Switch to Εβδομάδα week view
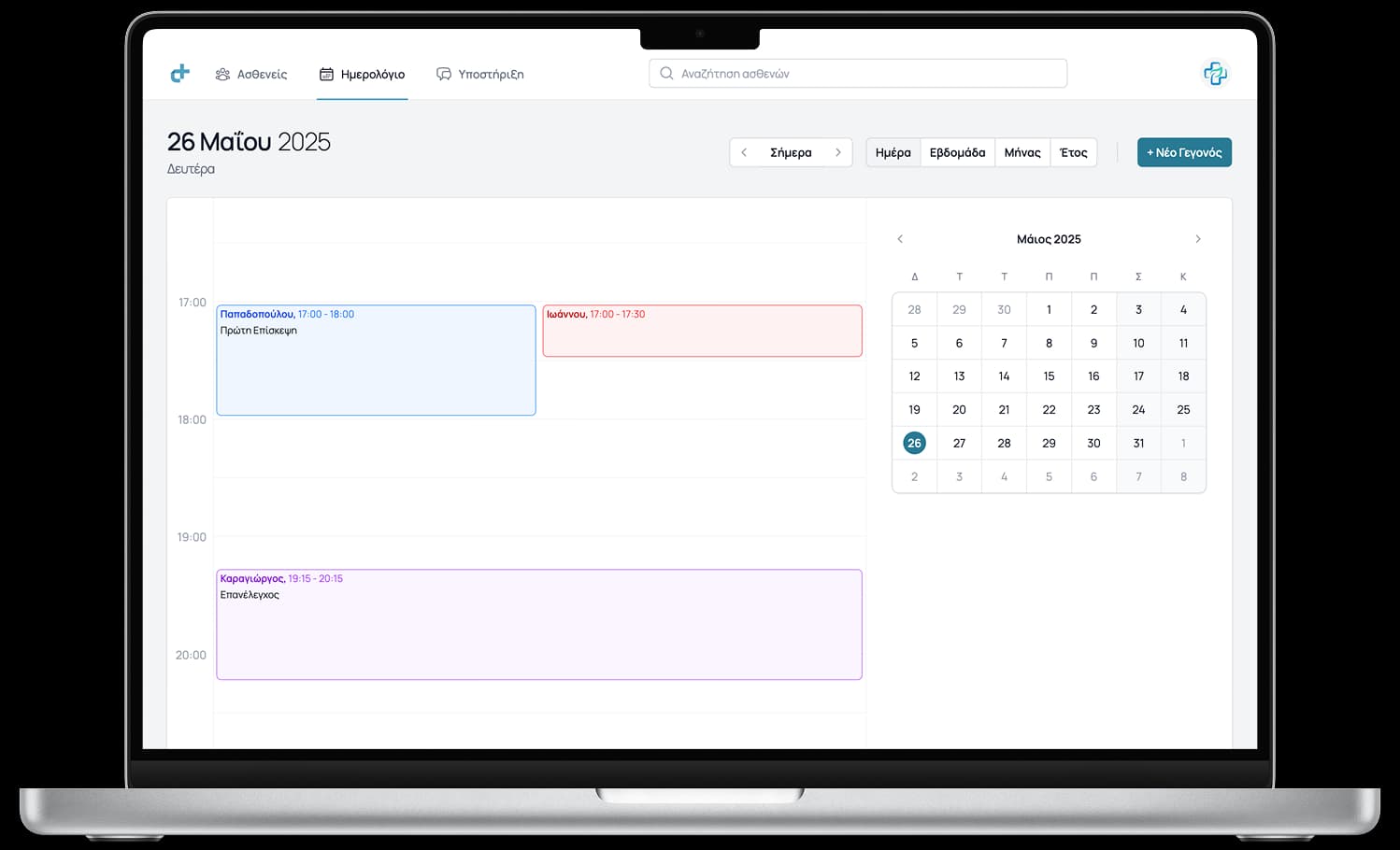 pos(957,152)
